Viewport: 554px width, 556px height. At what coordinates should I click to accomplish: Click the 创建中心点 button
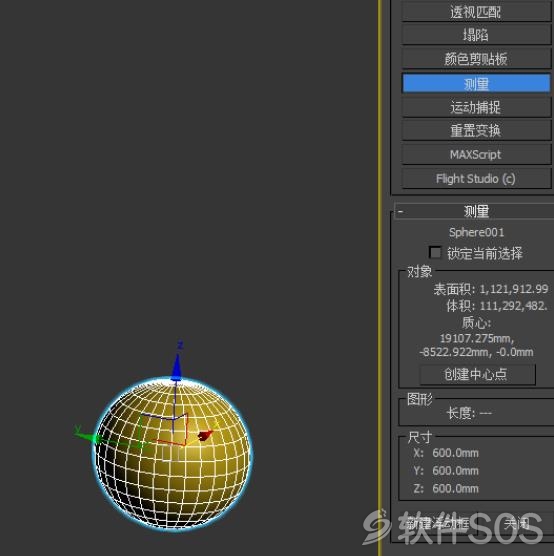tap(477, 374)
